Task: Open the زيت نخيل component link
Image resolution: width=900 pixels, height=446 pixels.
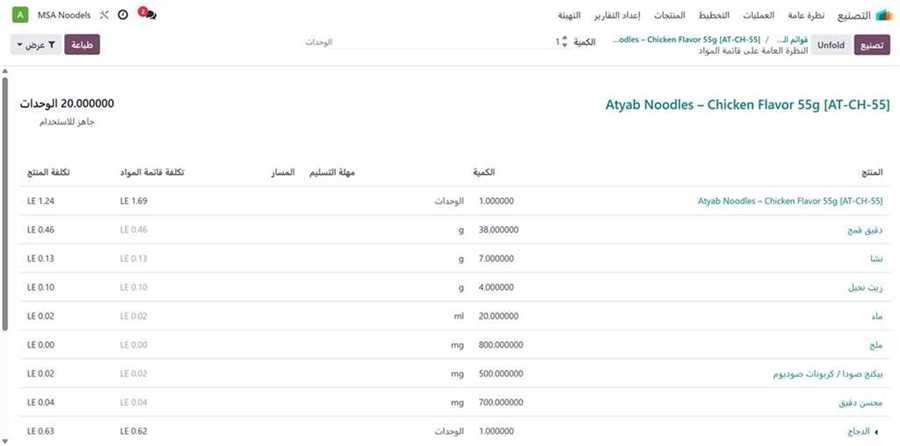Action: [866, 288]
